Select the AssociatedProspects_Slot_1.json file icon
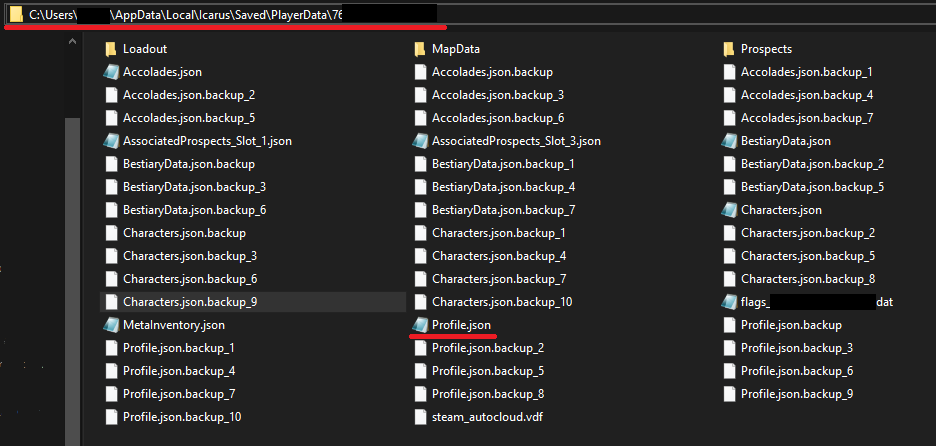 point(111,142)
